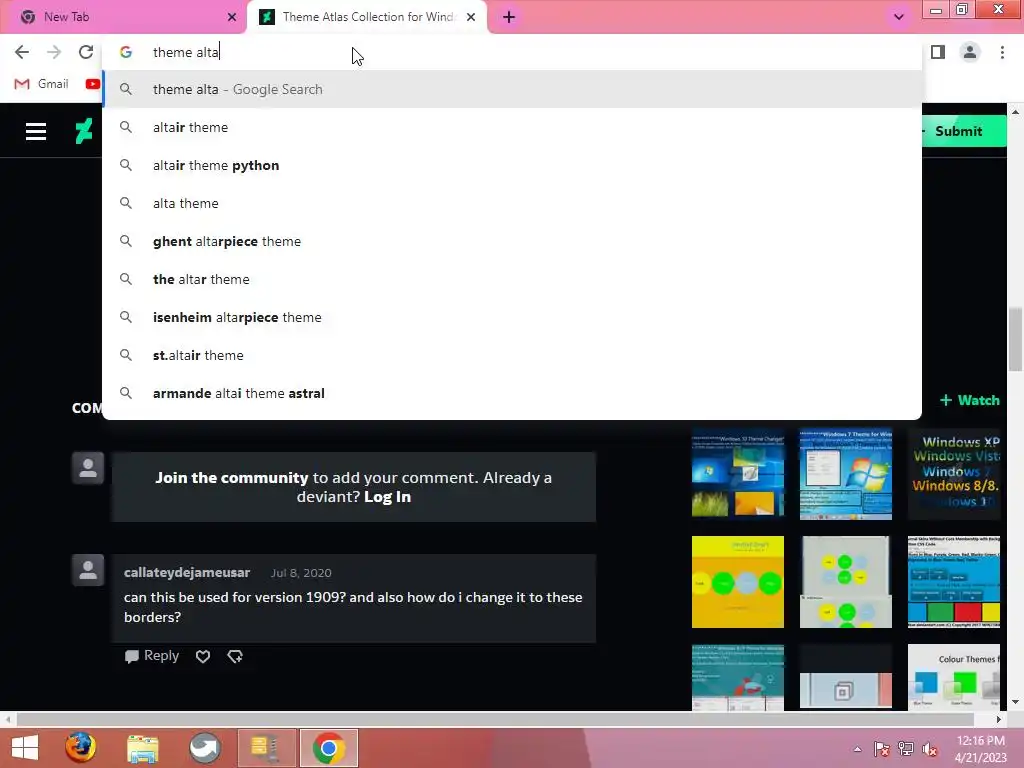Open the Chrome profile avatar

pos(970,52)
